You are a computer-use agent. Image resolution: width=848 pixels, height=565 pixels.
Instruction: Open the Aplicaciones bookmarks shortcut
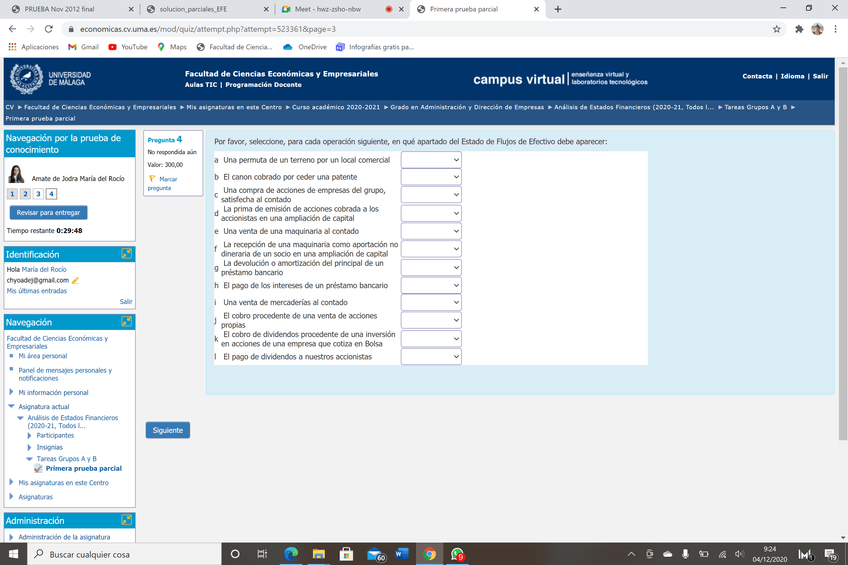pyautogui.click(x=34, y=47)
